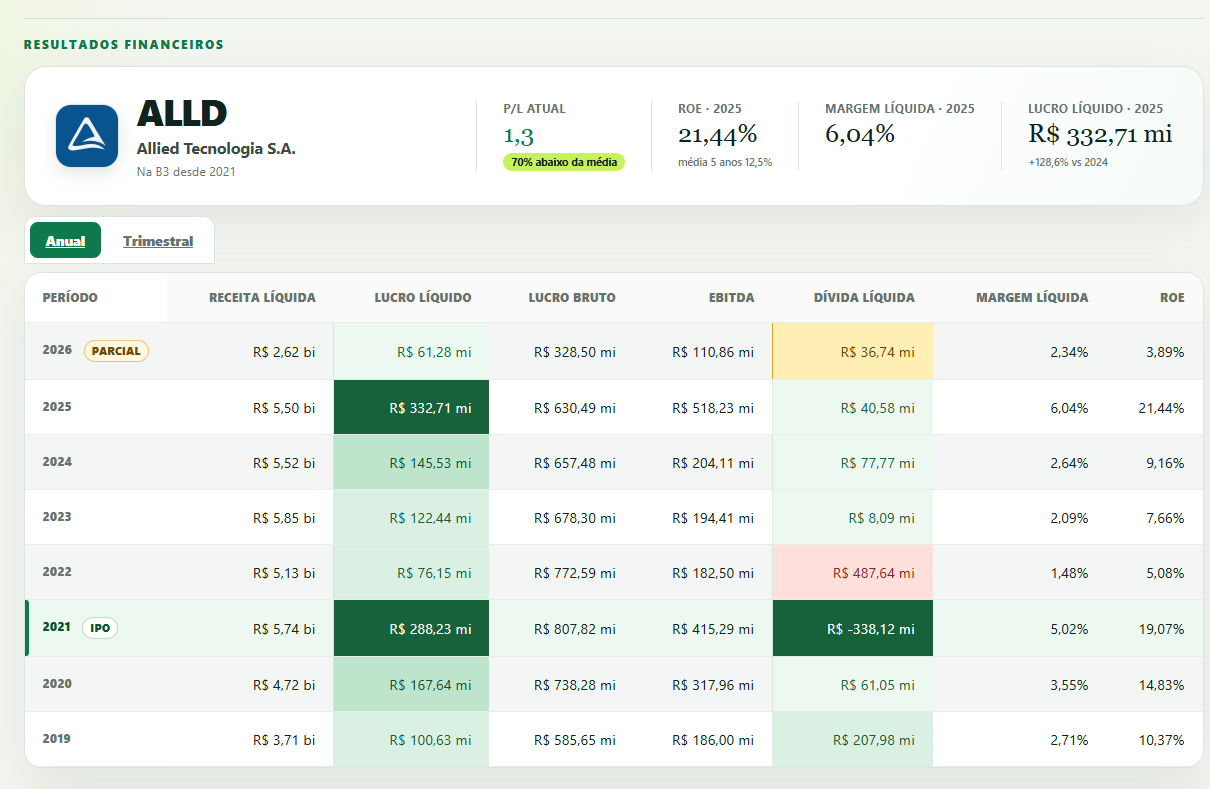This screenshot has width=1210, height=789.
Task: Click the 2021 dívida líquida cell R$ -338,12 mi
Action: (x=852, y=628)
